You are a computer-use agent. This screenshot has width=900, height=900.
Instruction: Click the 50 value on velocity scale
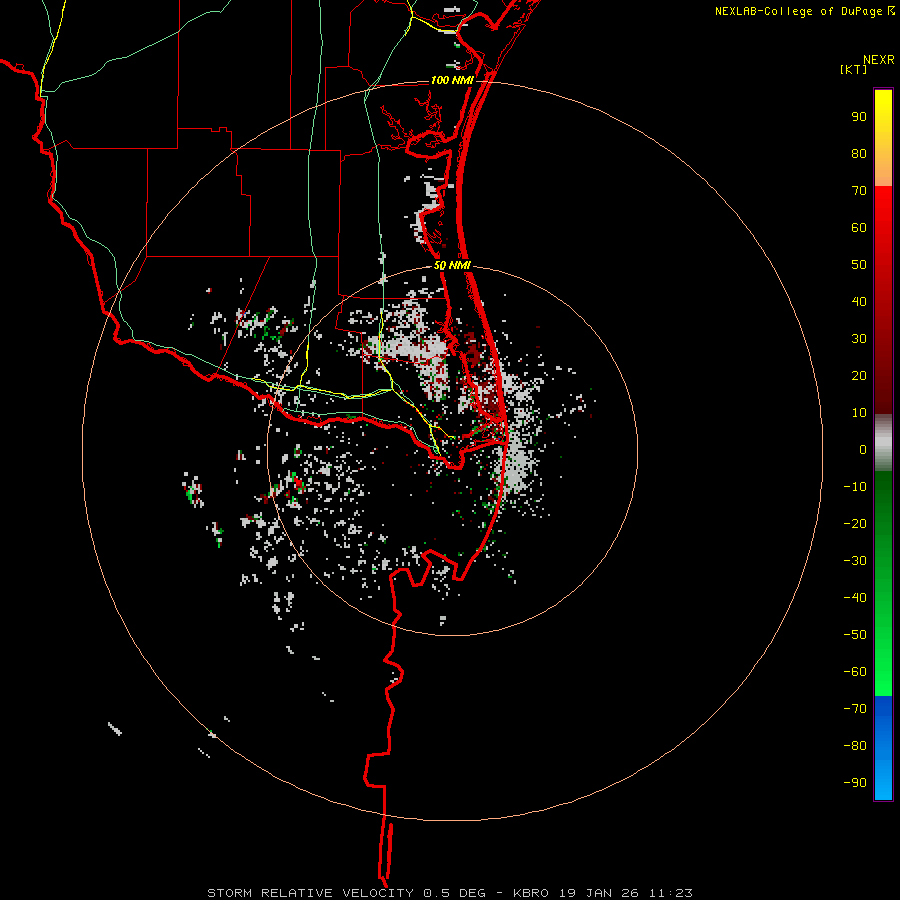tap(859, 265)
